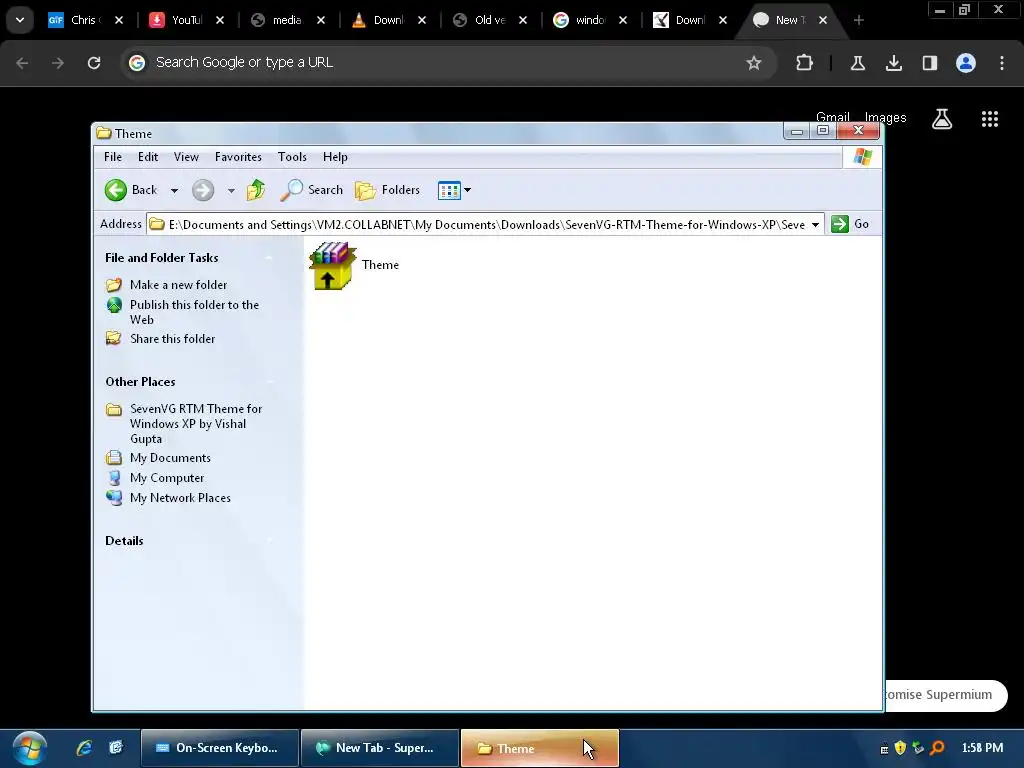Image resolution: width=1024 pixels, height=768 pixels.
Task: Open the View menu in Explorer
Action: (x=186, y=157)
